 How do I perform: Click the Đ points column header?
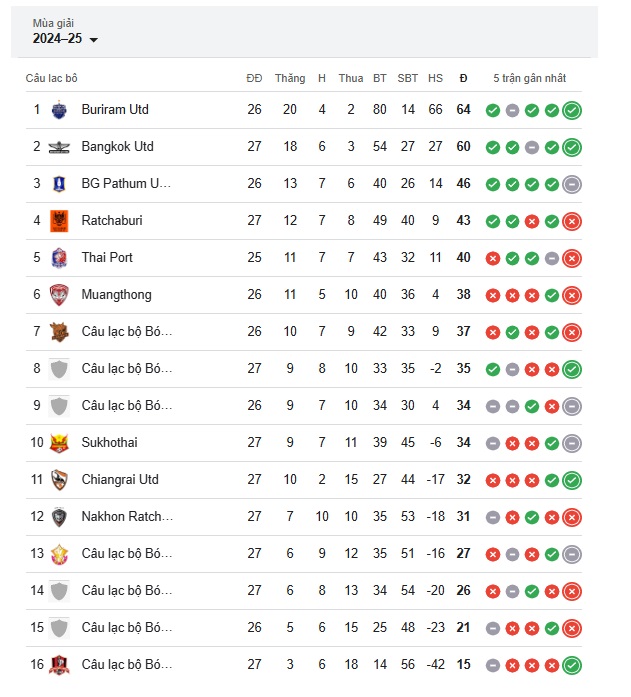click(463, 78)
